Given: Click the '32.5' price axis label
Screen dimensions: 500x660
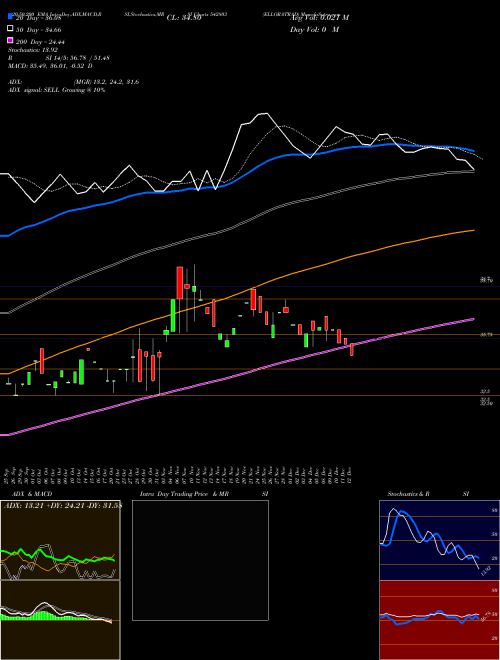Looking at the screenshot, I should 485,391.
